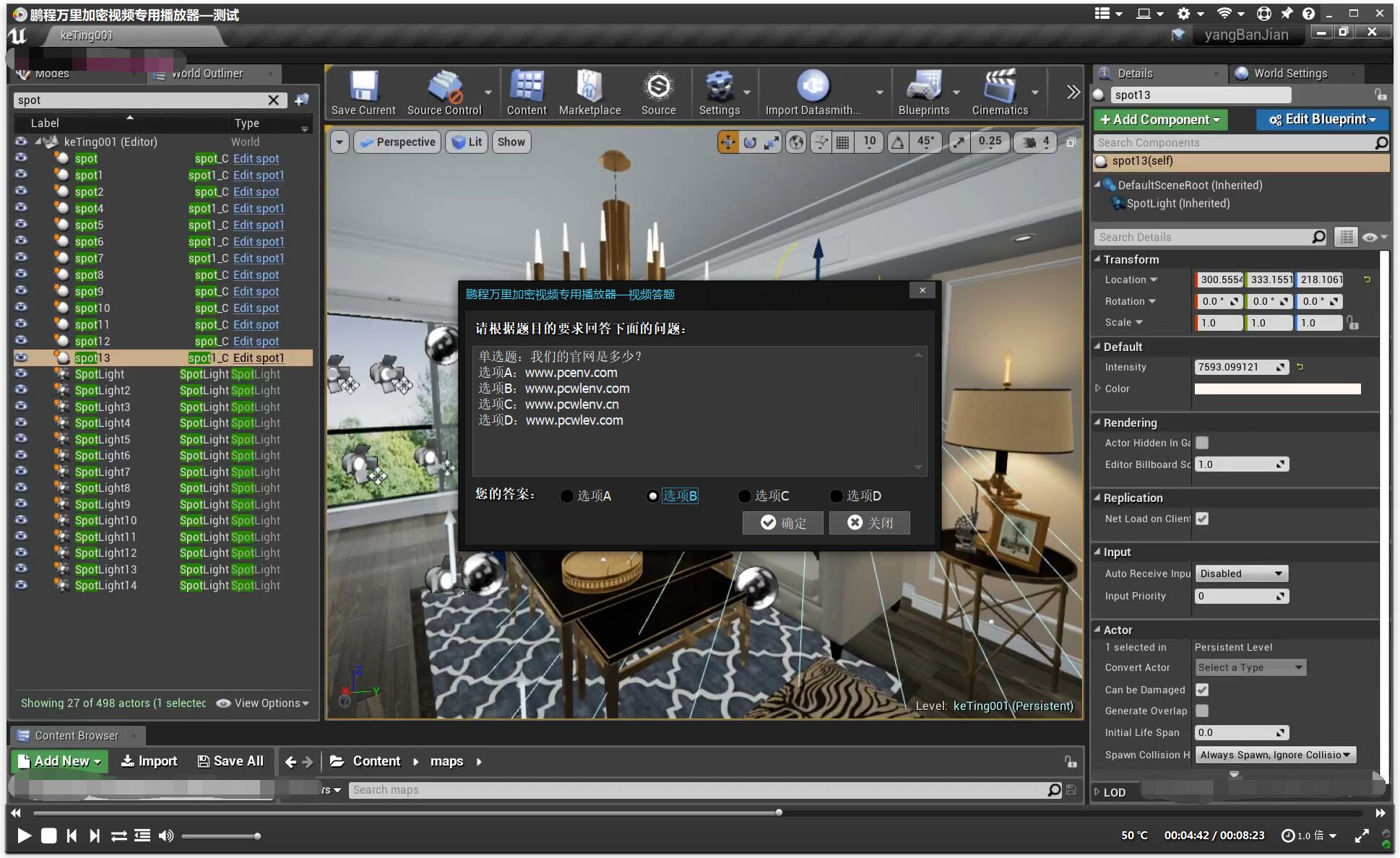
Task: Open Auto Receive Input Disabled dropdown
Action: click(x=1241, y=573)
